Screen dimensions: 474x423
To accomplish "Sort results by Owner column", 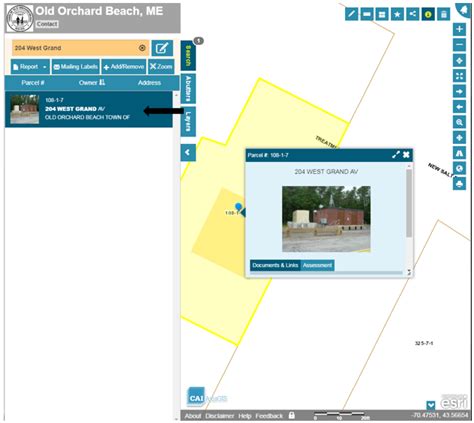I will (92, 83).
